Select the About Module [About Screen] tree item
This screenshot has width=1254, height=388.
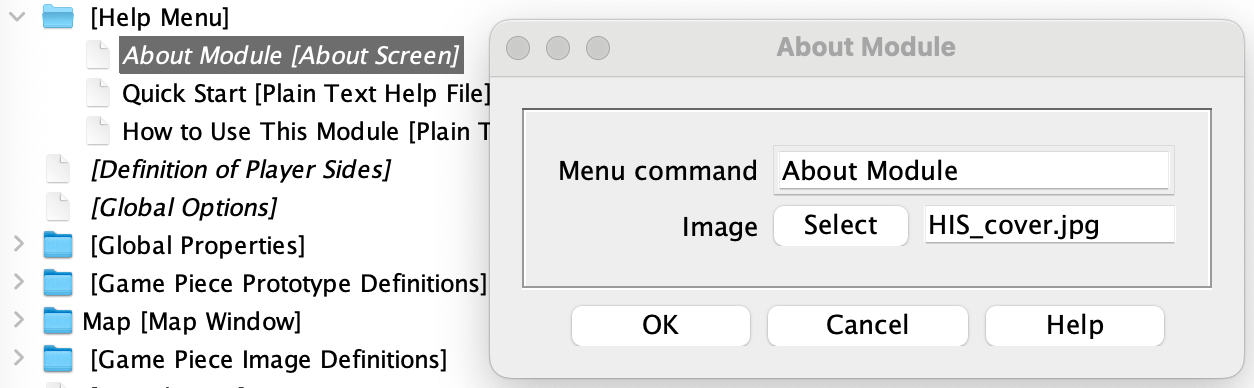(291, 54)
